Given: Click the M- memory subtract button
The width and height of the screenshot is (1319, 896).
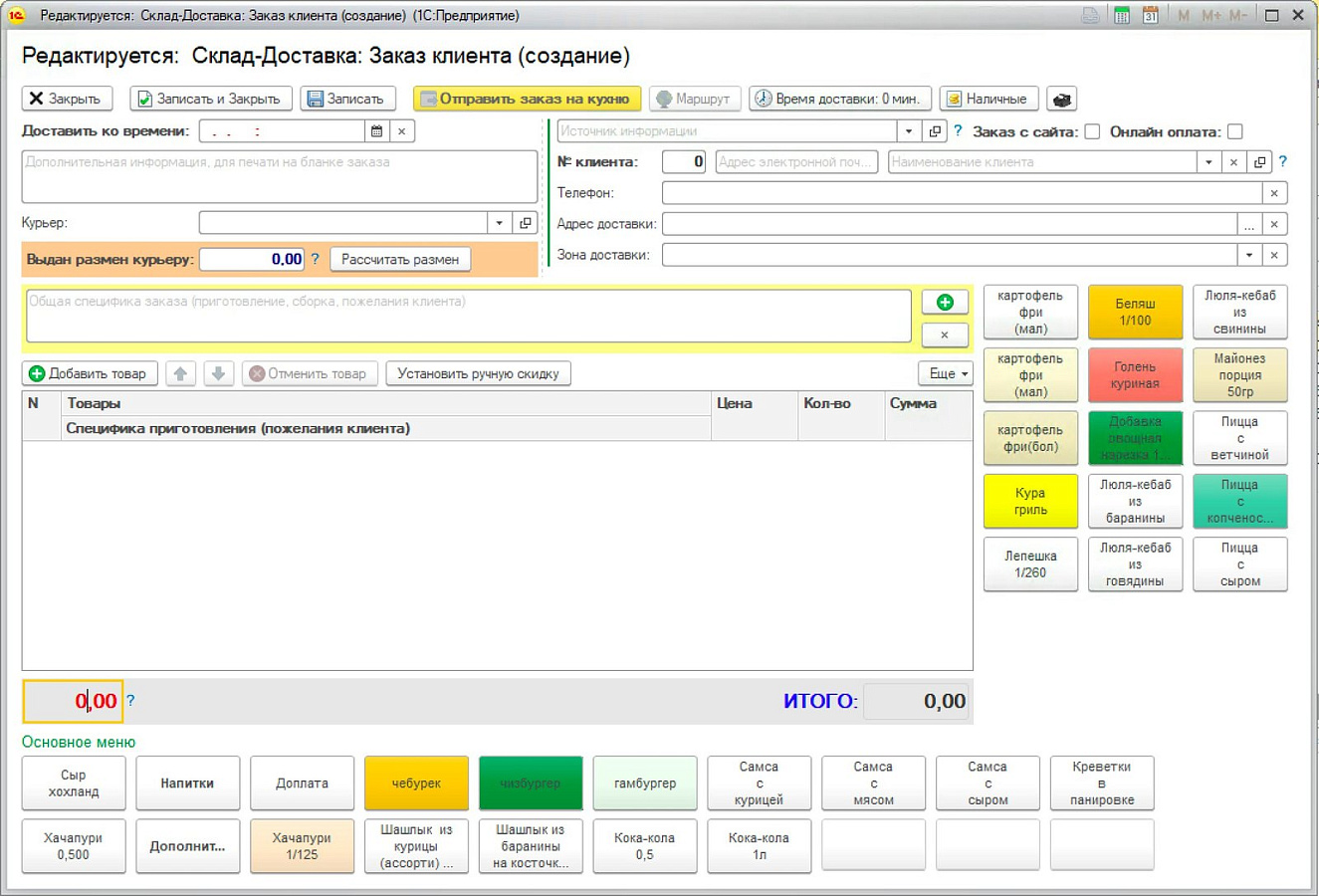Looking at the screenshot, I should pos(1237,16).
